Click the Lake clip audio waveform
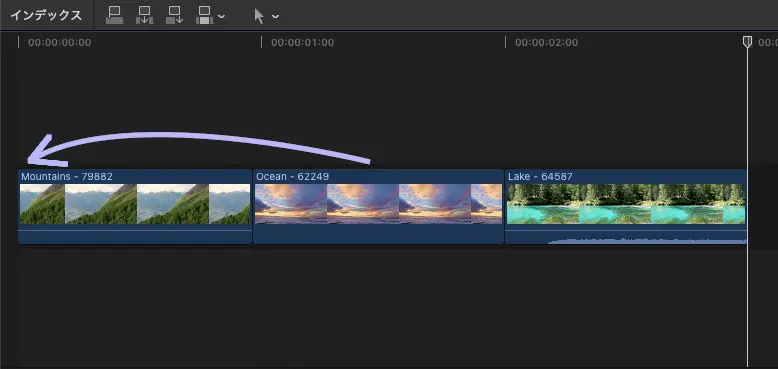 point(647,241)
